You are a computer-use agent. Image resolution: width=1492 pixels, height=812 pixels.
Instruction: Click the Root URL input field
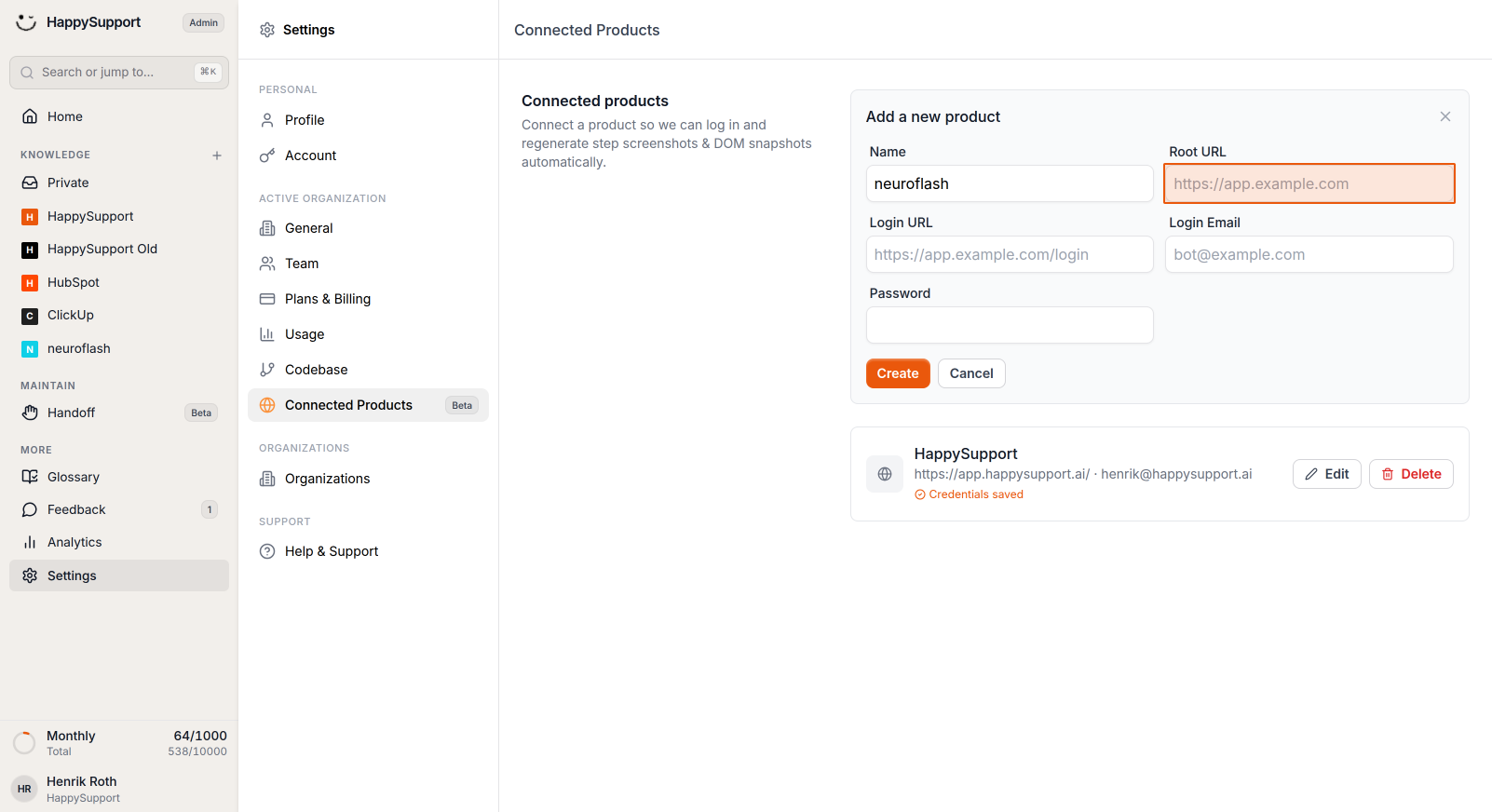(x=1309, y=183)
